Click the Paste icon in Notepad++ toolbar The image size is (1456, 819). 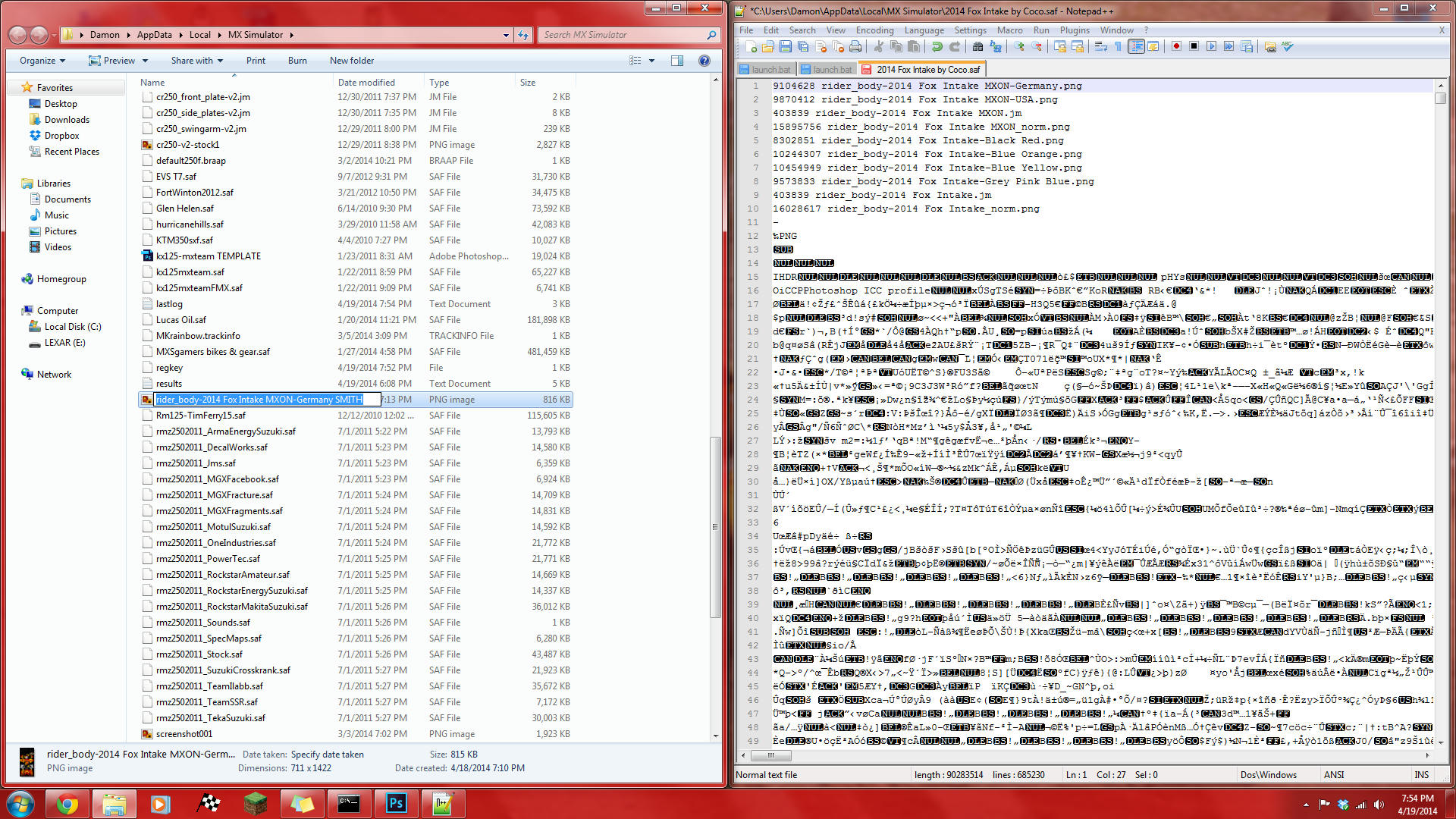pos(914,46)
